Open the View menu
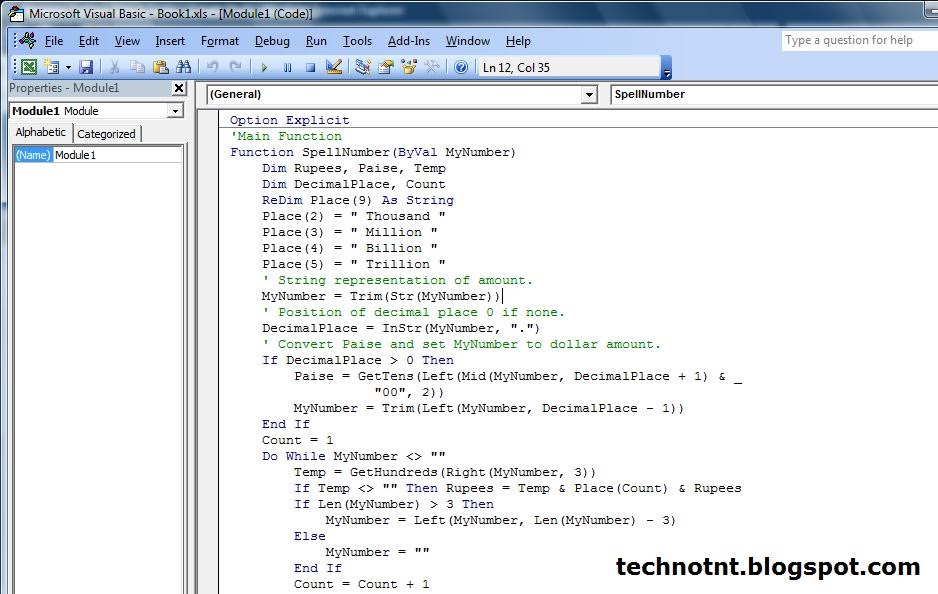This screenshot has width=938, height=594. 127,41
